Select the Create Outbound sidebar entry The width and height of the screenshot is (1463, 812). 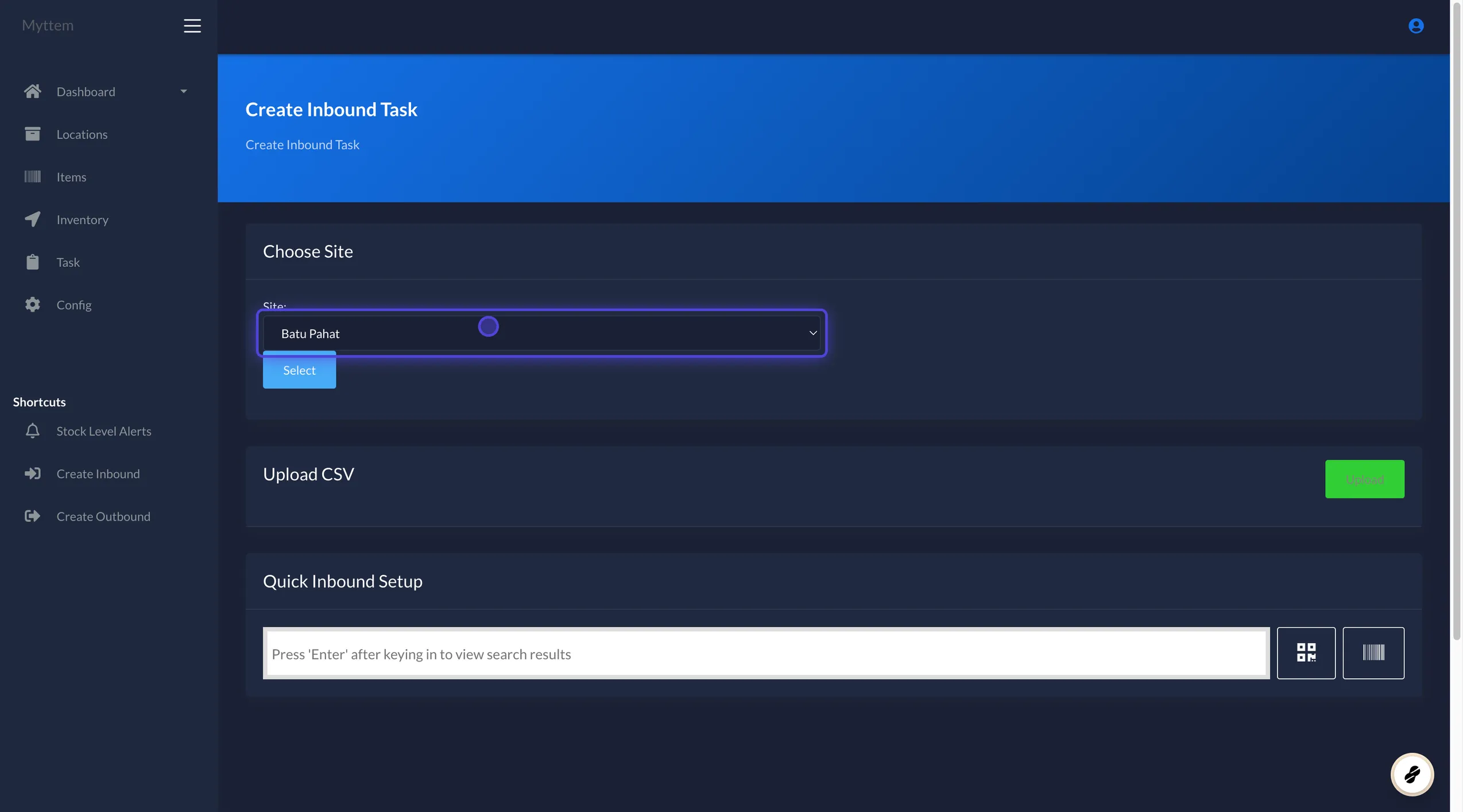tap(103, 516)
